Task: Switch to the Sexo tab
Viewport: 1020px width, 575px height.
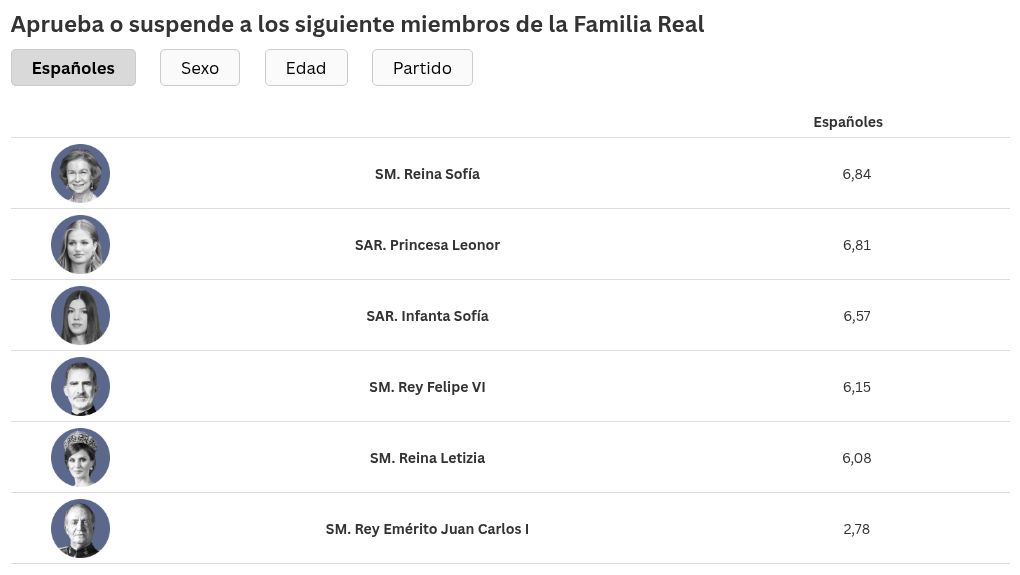Action: click(200, 68)
